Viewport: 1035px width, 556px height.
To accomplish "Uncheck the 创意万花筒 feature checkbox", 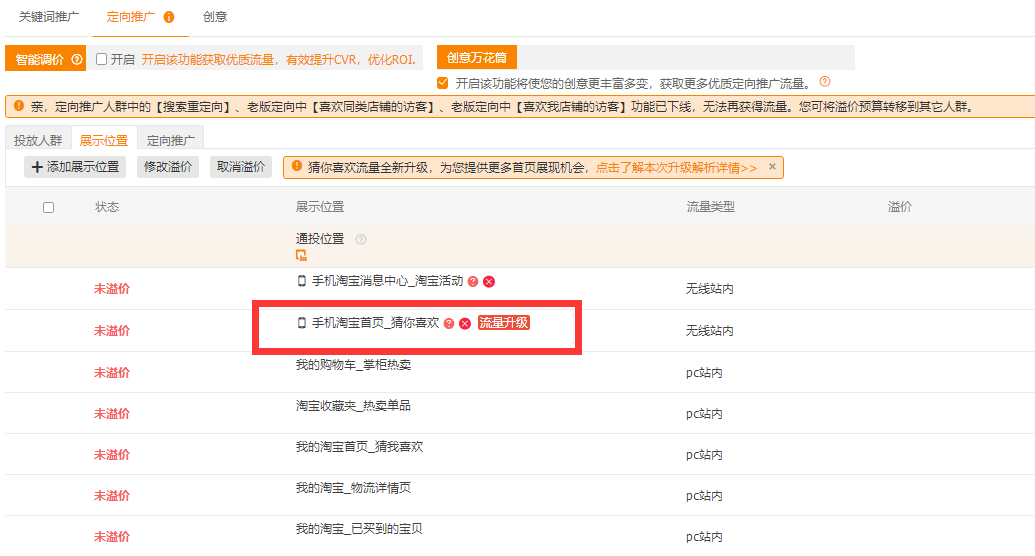I will coord(443,83).
